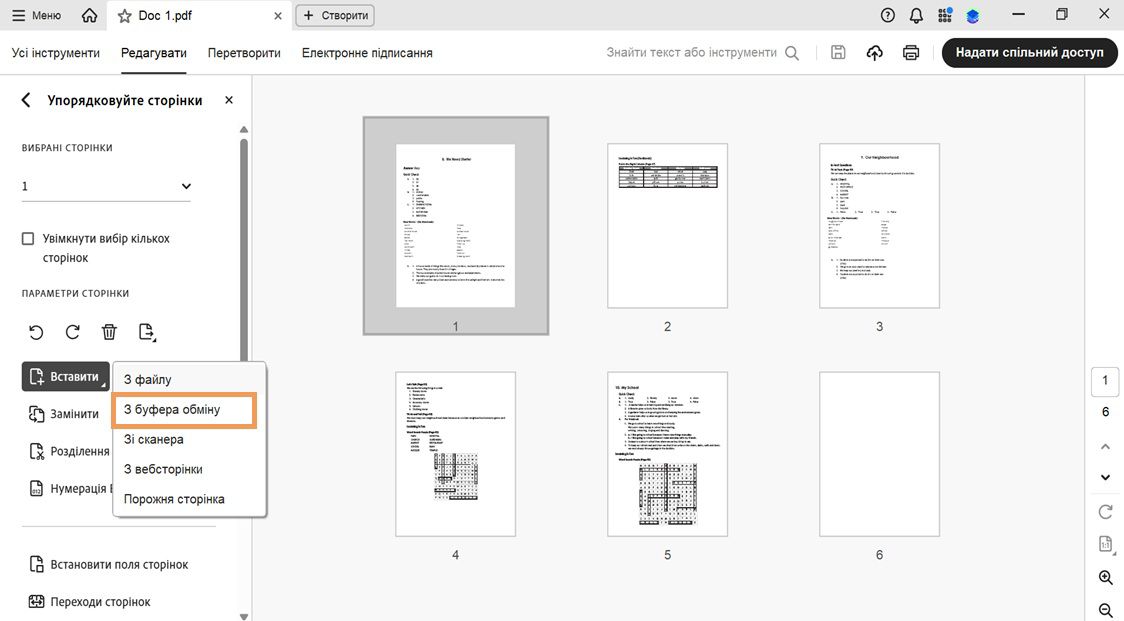Click the zoom in magnifier icon

(1105, 578)
